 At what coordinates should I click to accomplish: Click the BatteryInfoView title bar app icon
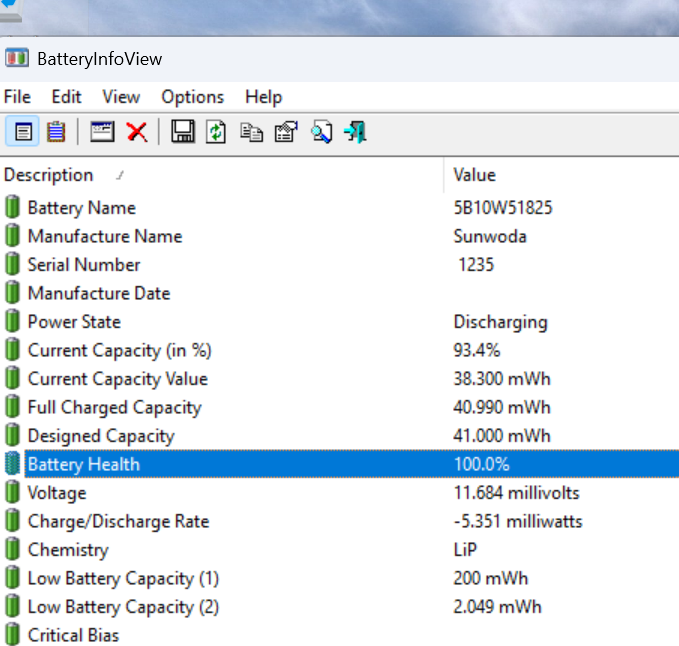(17, 58)
